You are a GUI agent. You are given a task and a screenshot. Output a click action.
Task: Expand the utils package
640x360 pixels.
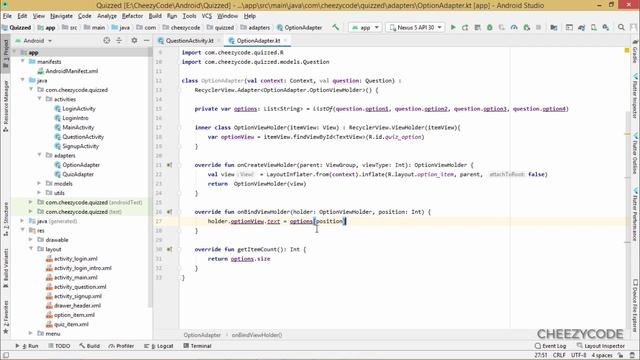click(40, 193)
